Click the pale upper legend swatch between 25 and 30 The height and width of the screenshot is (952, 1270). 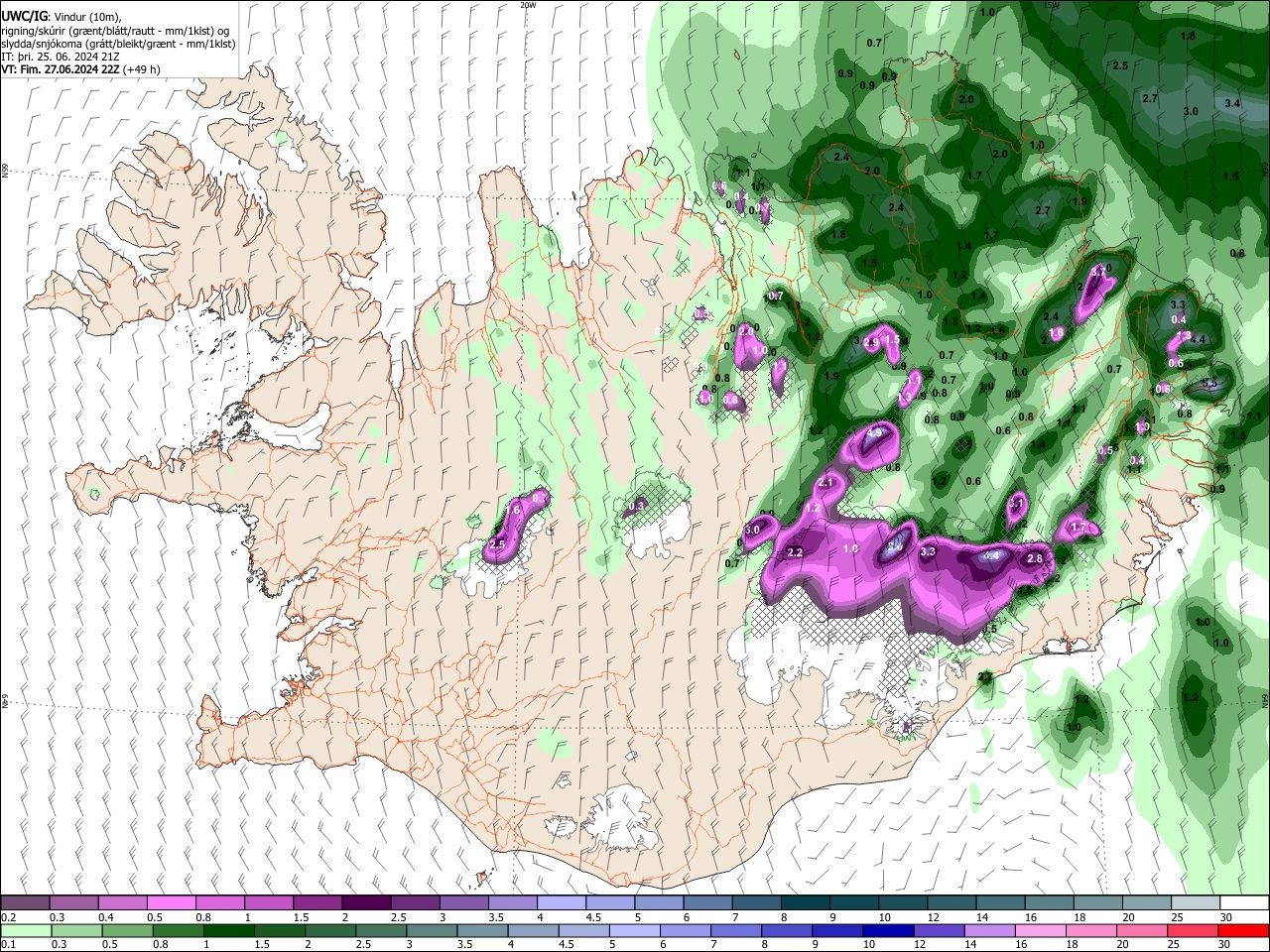pos(1194,902)
